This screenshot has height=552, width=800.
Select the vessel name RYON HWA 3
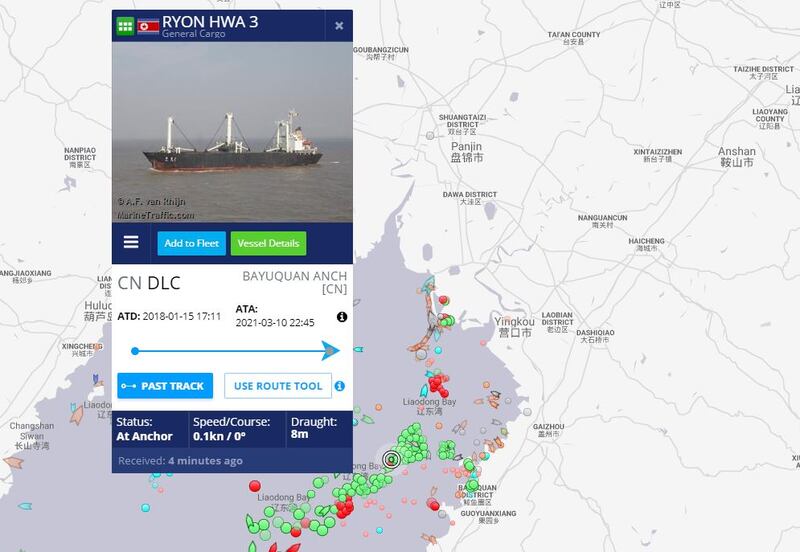(x=210, y=22)
